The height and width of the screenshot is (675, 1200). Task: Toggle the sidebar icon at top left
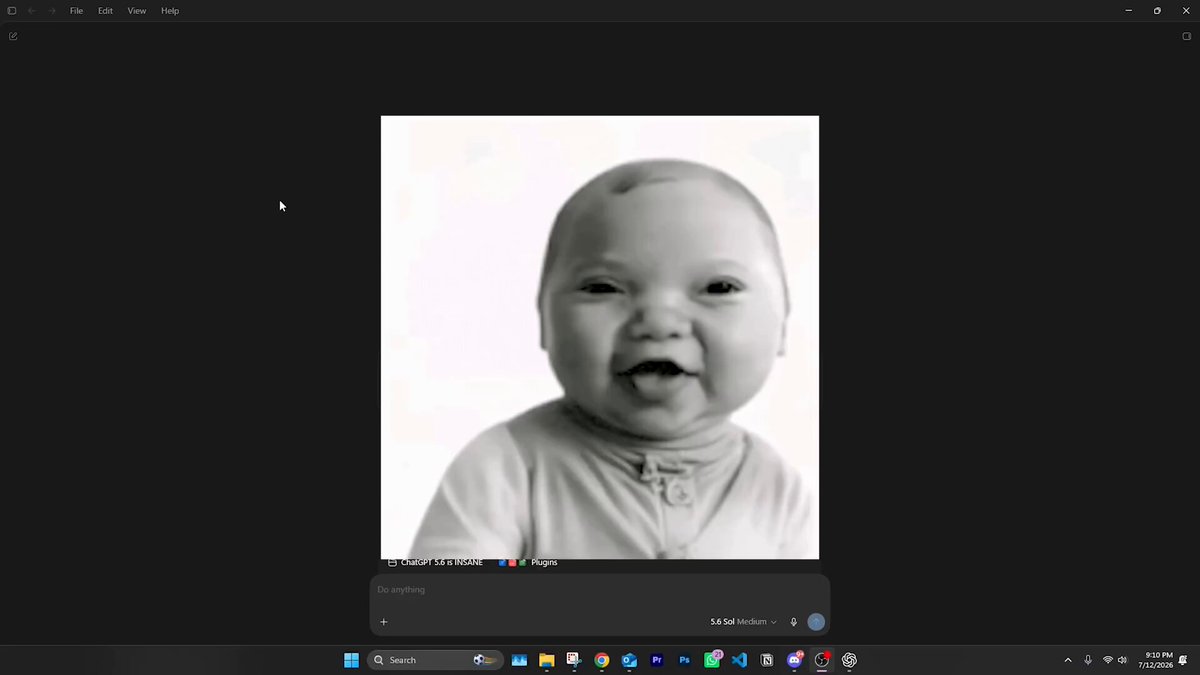[x=12, y=11]
